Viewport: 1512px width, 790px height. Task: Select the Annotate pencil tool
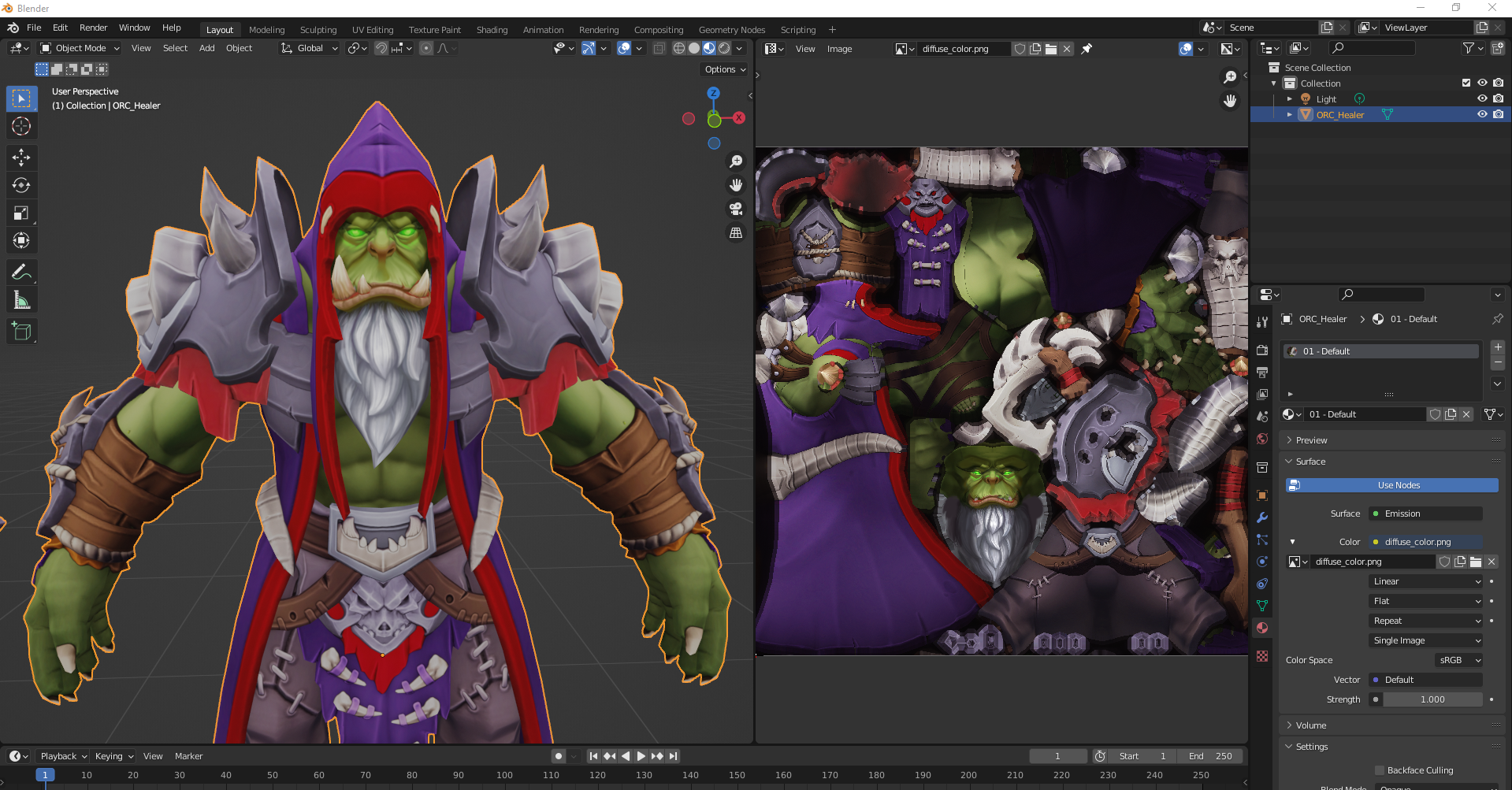(x=21, y=273)
